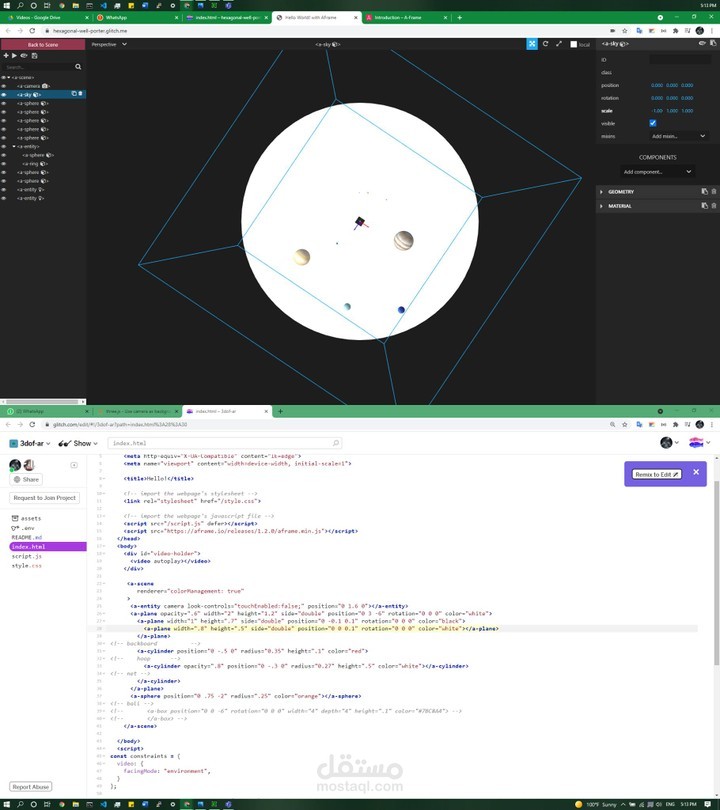Open the Show preview dropdown
This screenshot has width=720, height=810.
pyautogui.click(x=78, y=443)
